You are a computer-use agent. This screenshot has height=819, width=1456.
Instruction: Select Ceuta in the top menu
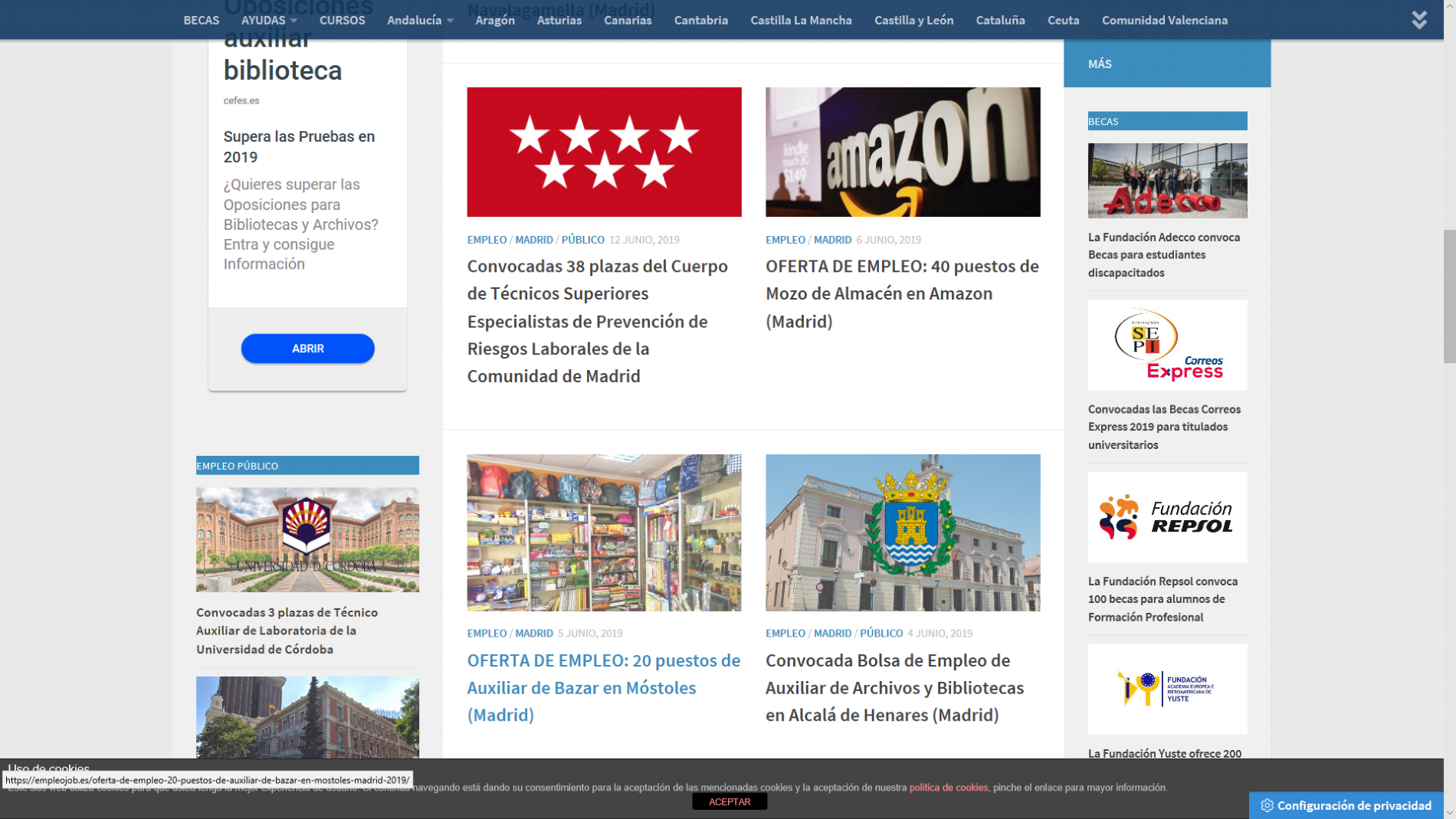[1063, 20]
